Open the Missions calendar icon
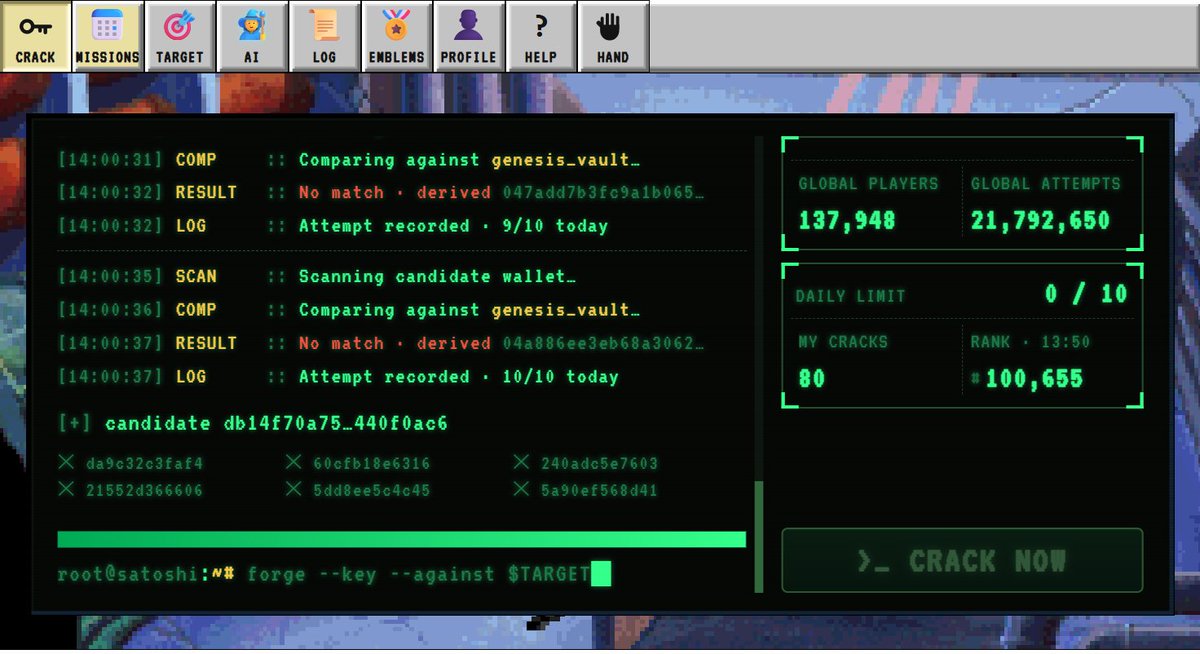This screenshot has width=1200, height=654. 107,37
